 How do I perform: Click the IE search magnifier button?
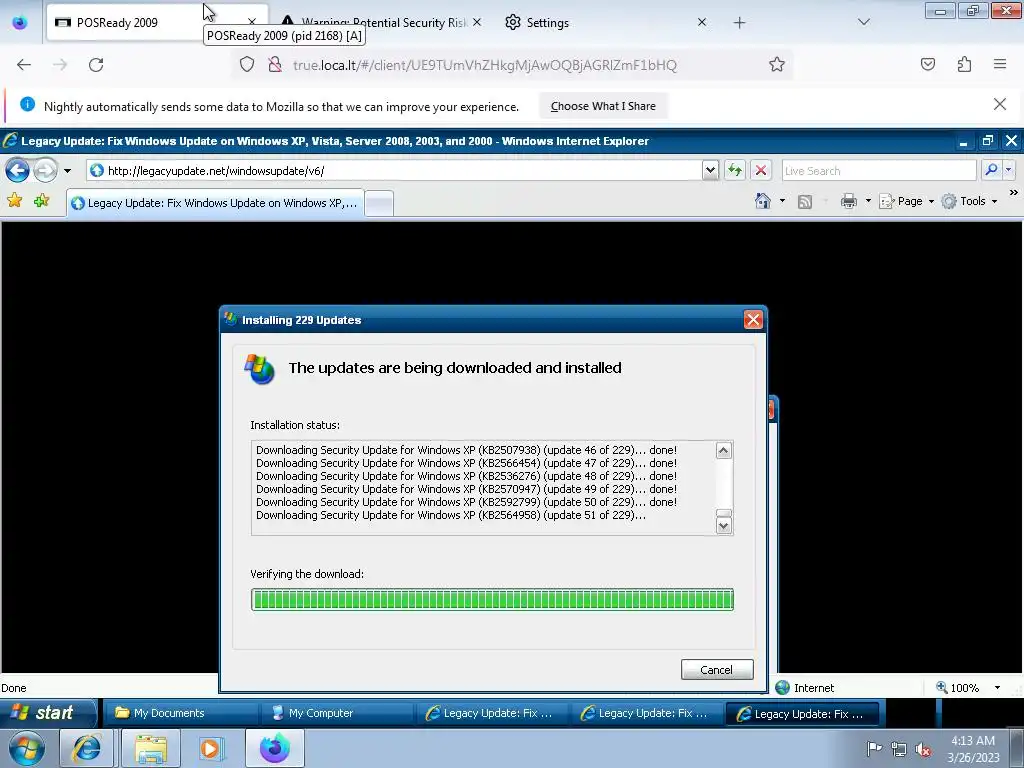click(991, 170)
